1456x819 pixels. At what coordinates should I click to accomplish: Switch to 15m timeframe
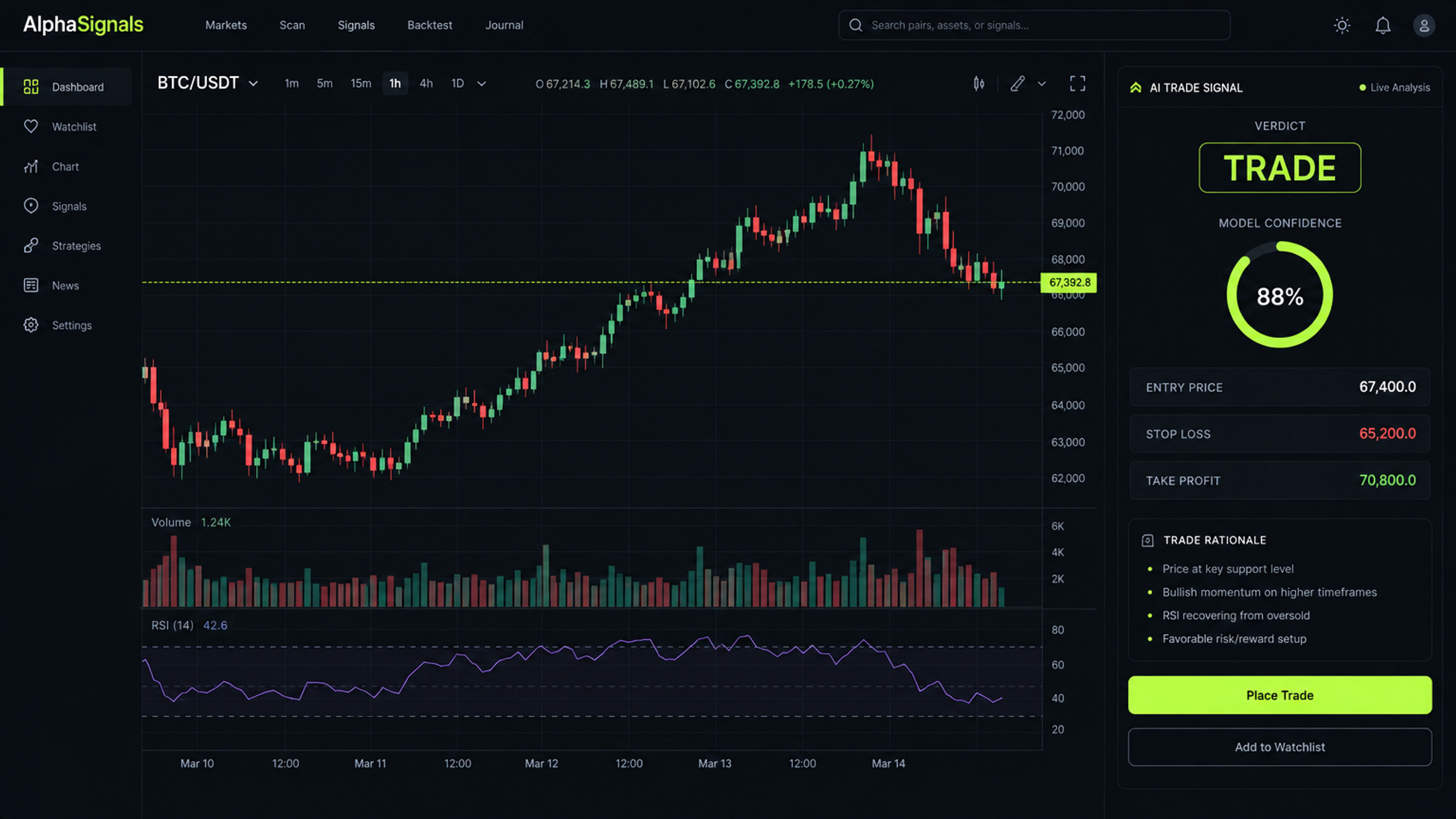361,84
